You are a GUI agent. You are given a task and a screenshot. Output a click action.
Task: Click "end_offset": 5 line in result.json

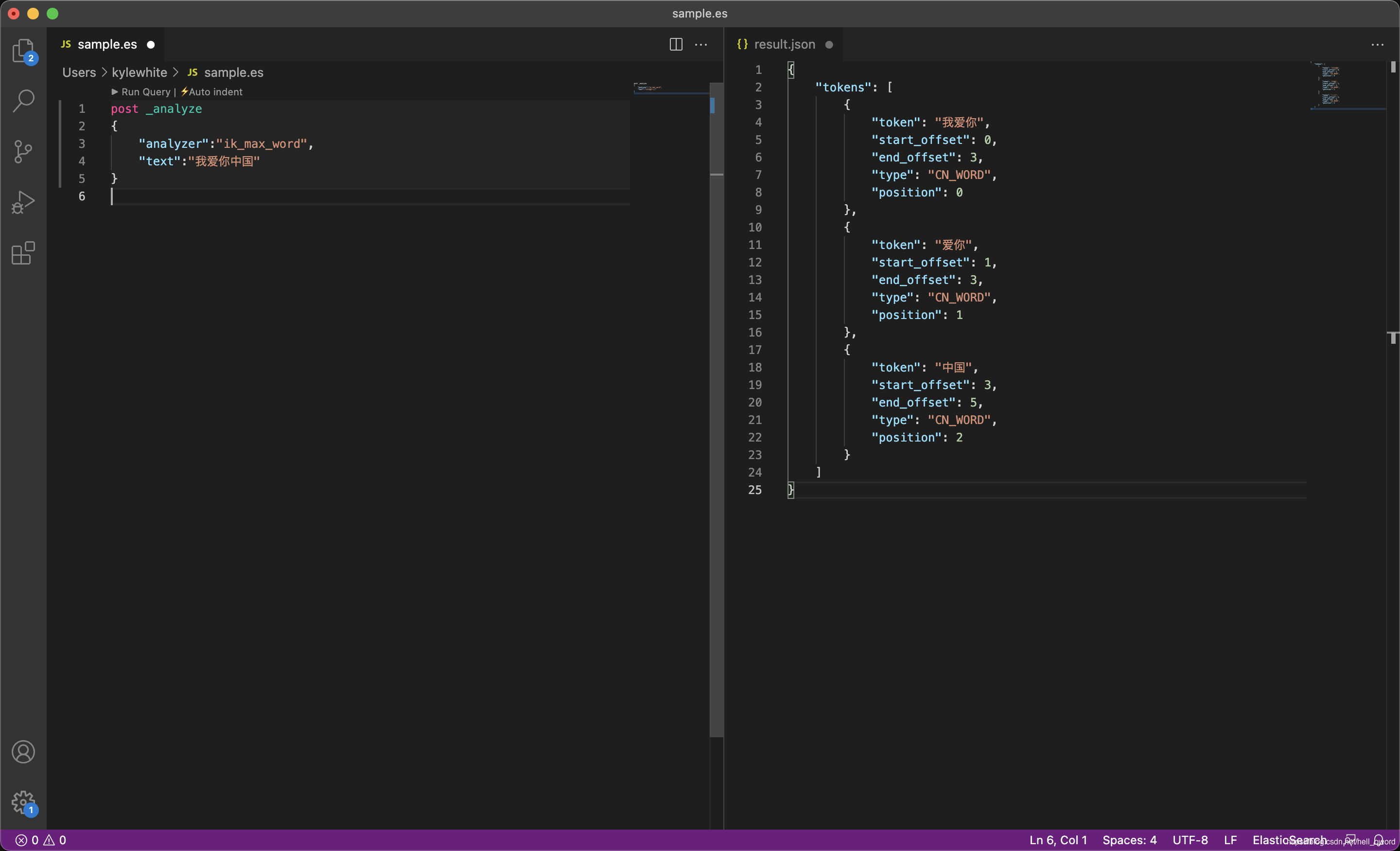pyautogui.click(x=927, y=403)
